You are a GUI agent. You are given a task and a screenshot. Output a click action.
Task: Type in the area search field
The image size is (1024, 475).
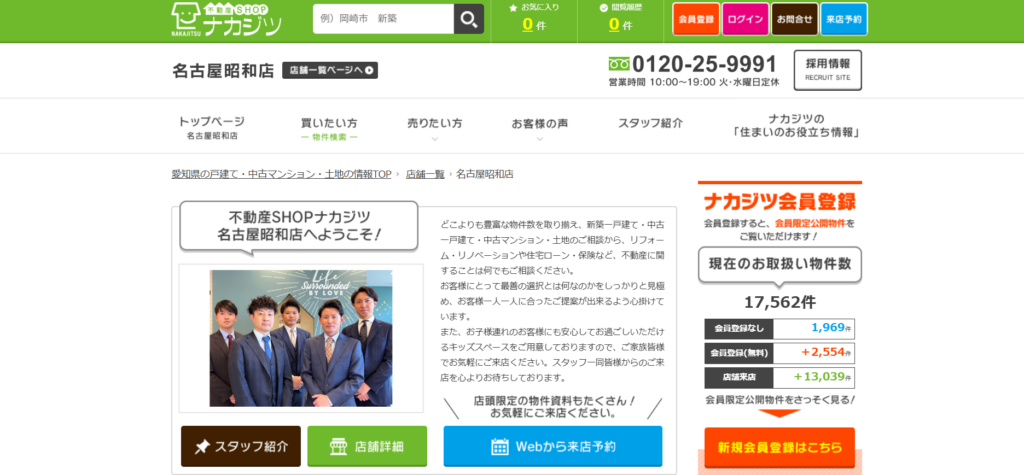382,19
